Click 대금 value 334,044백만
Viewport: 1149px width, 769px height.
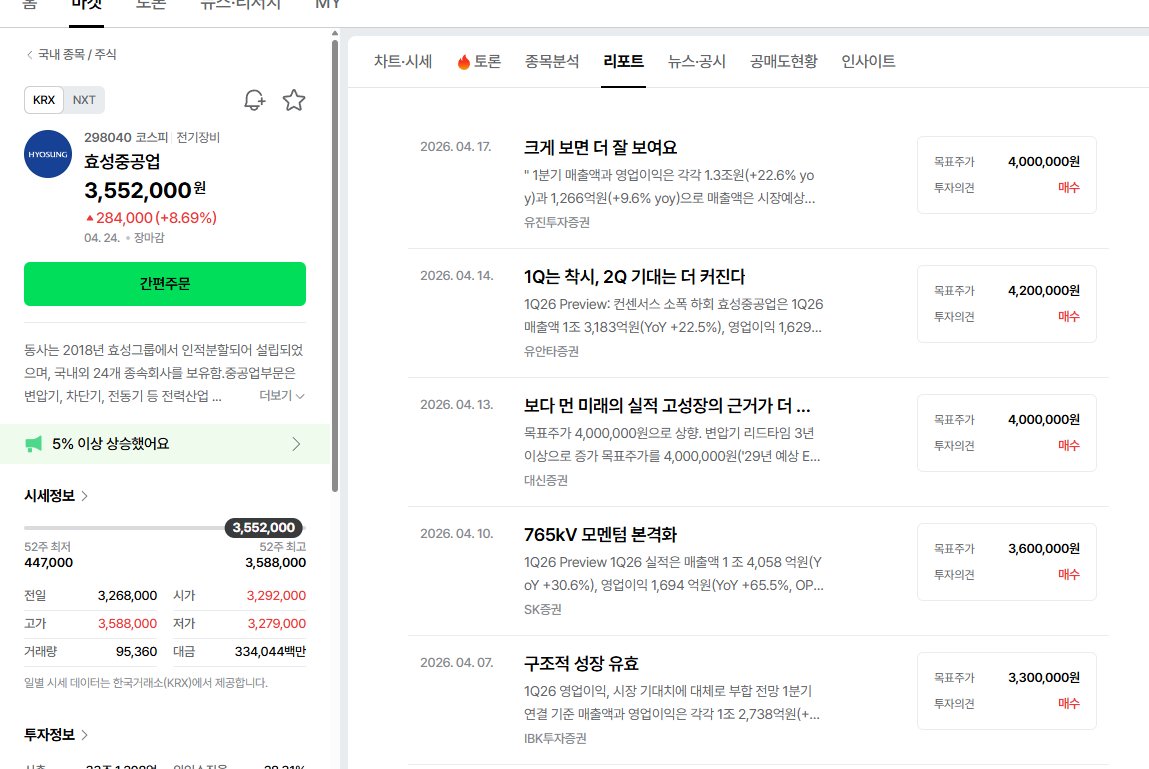pos(270,652)
